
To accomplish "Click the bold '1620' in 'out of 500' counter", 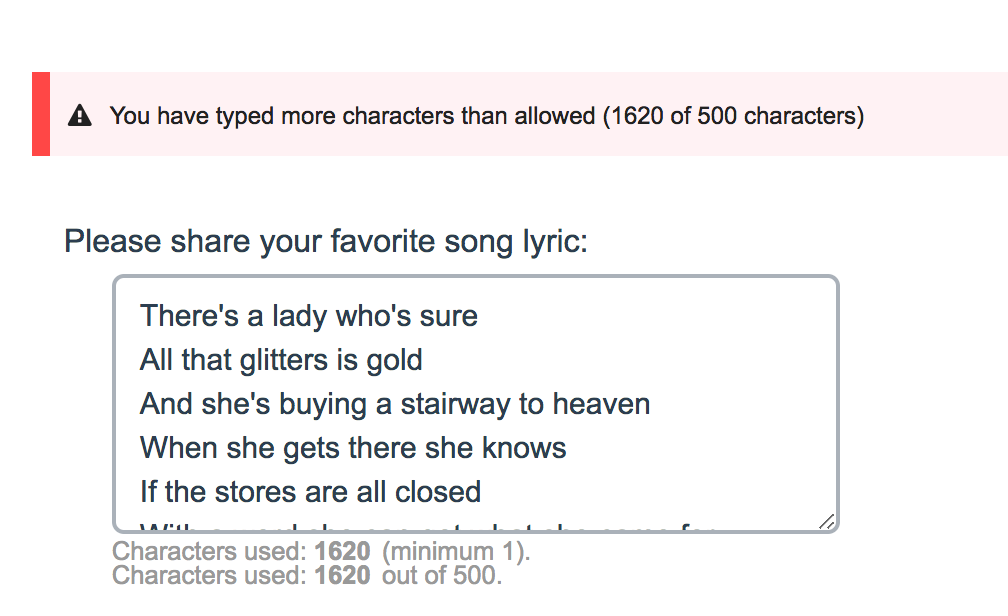I will pyautogui.click(x=342, y=575).
